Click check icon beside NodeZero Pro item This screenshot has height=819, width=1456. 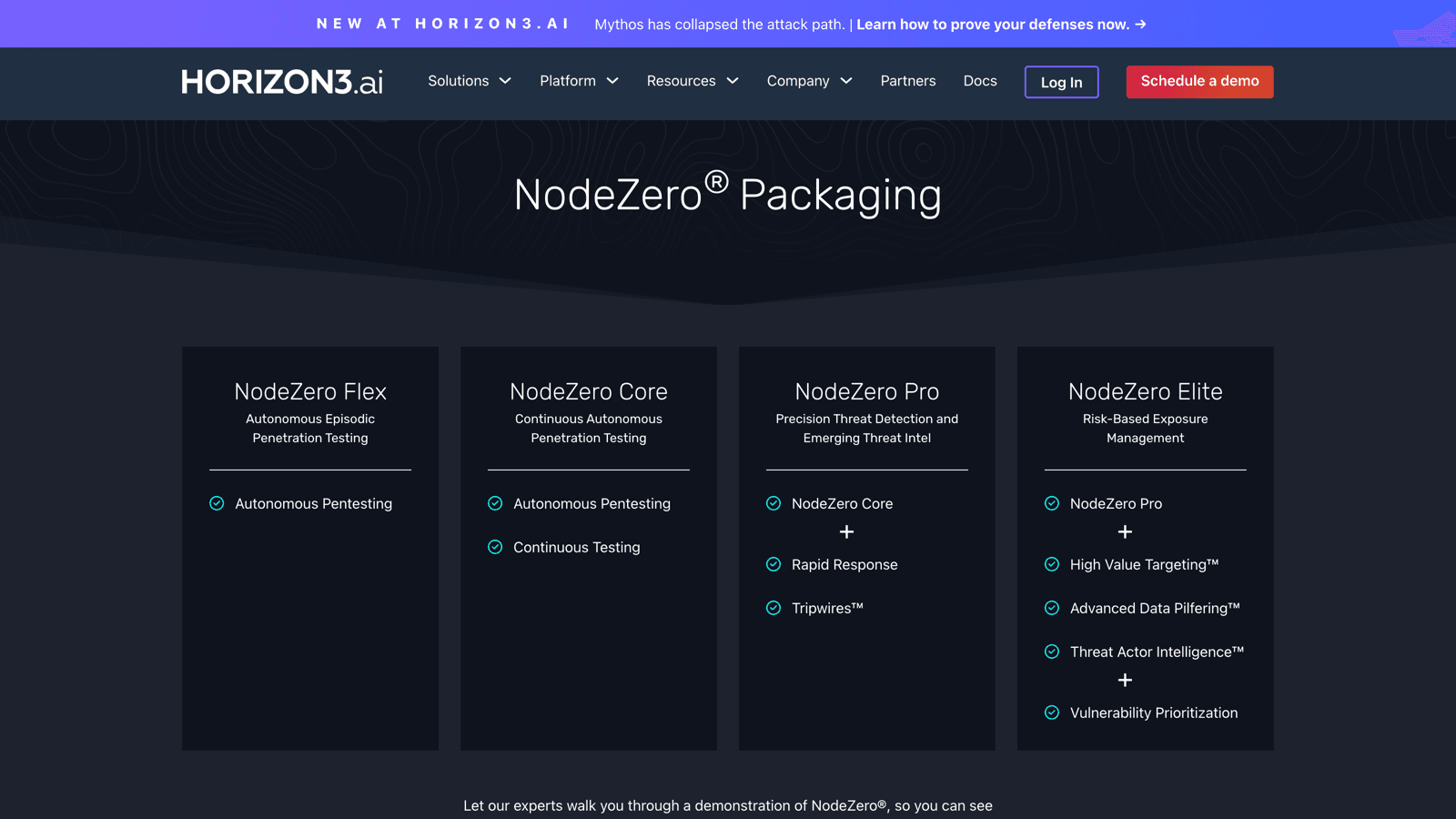click(1052, 503)
